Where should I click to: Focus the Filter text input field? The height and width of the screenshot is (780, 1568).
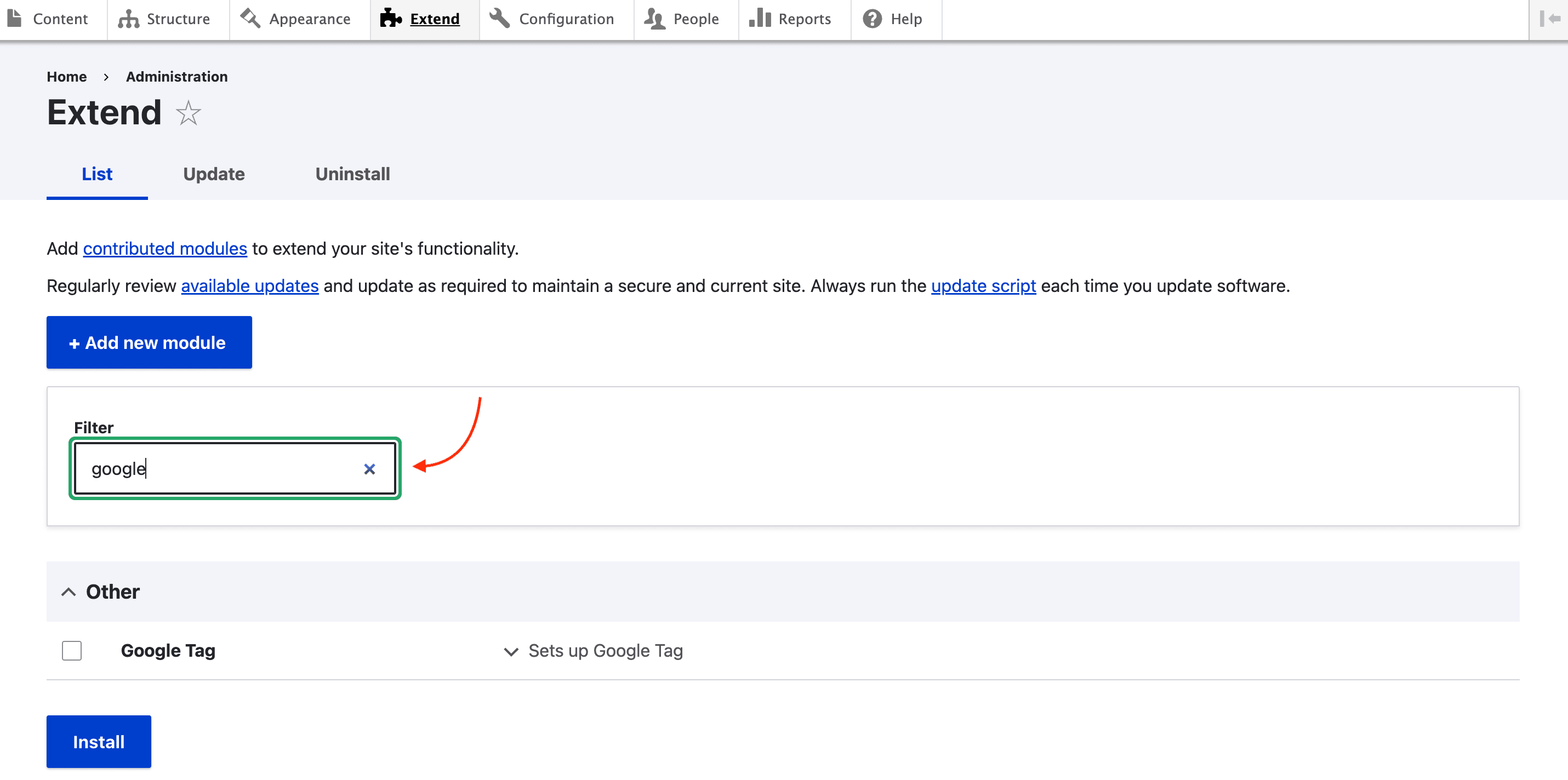(x=235, y=468)
